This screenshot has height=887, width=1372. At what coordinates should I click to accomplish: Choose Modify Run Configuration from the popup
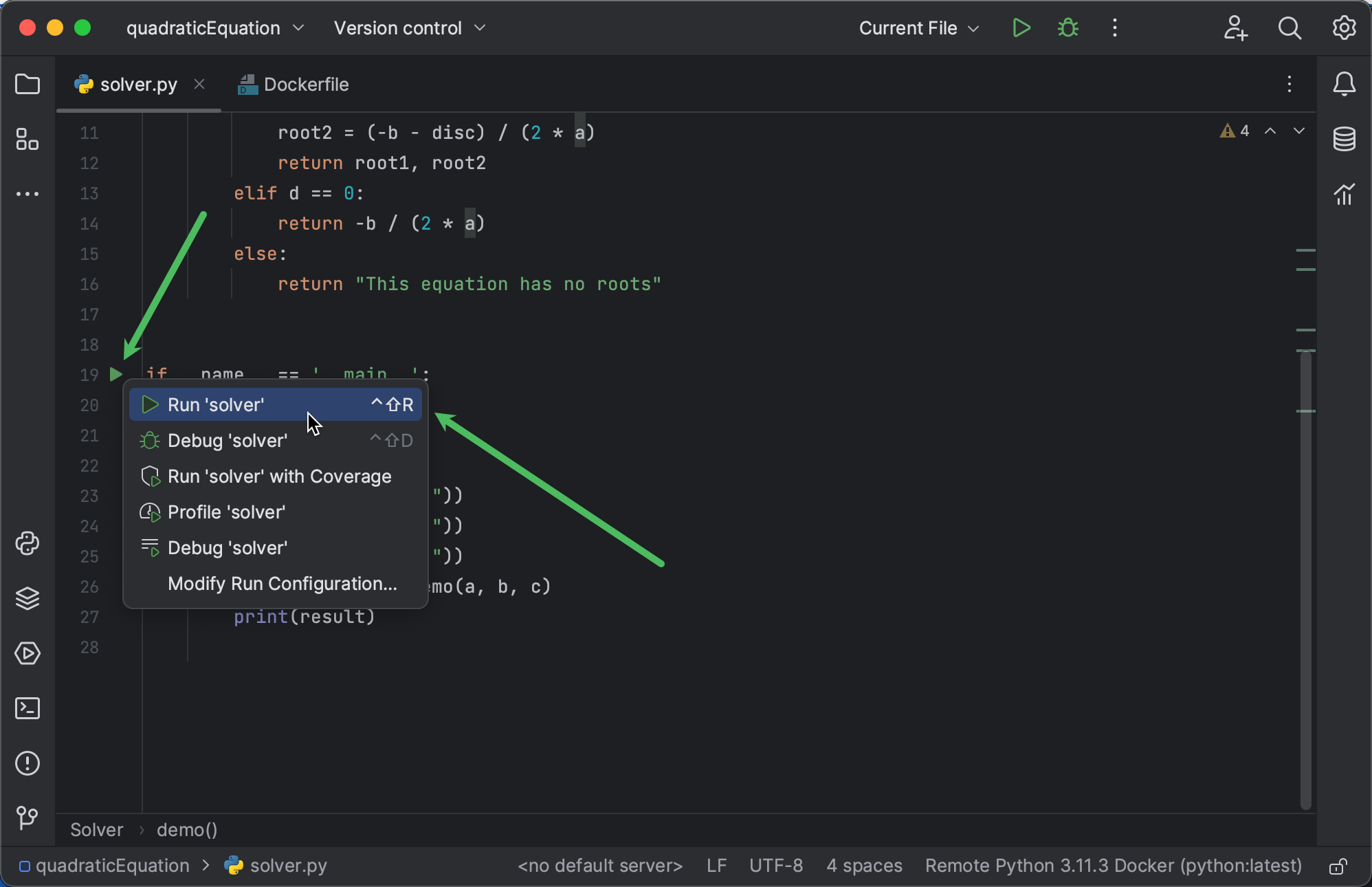[282, 584]
